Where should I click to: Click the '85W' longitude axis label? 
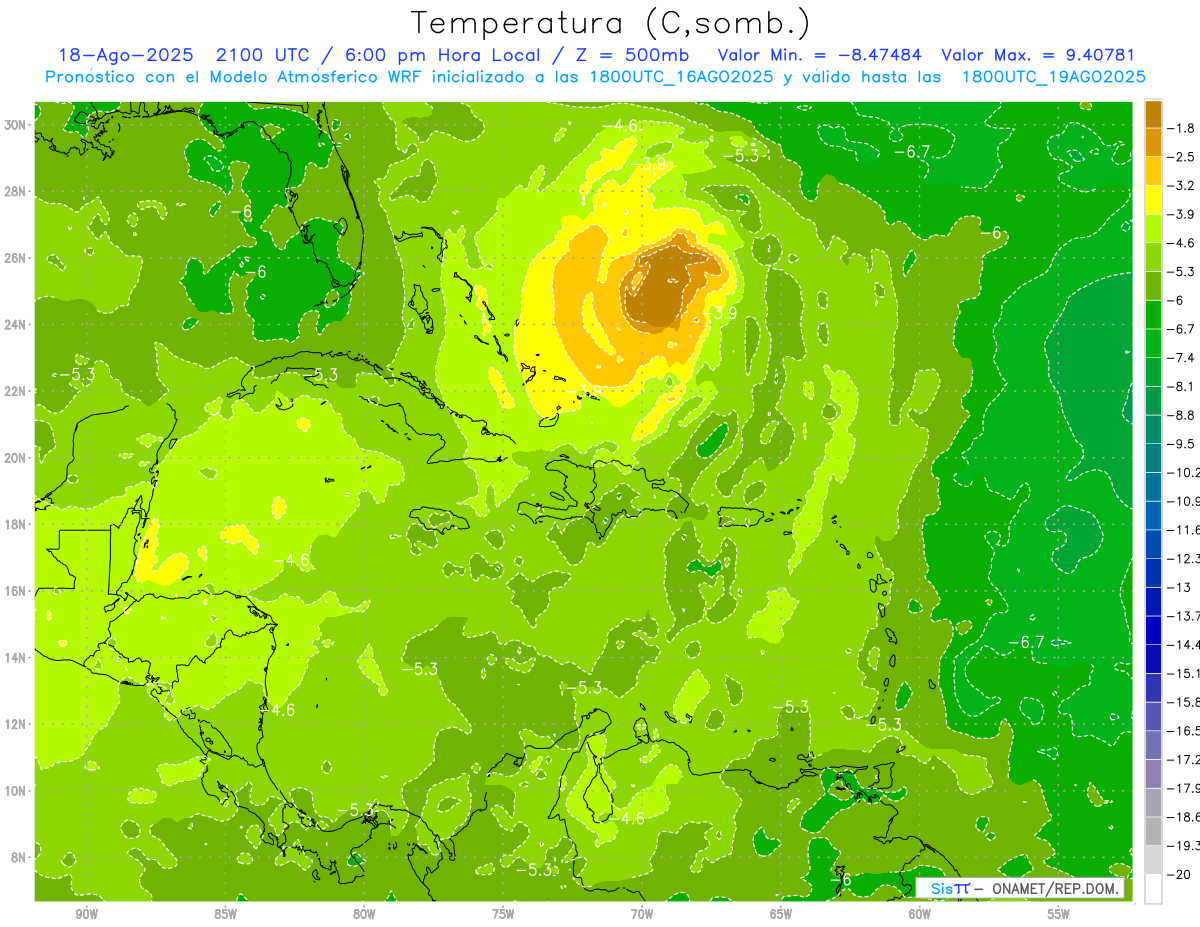coord(226,915)
